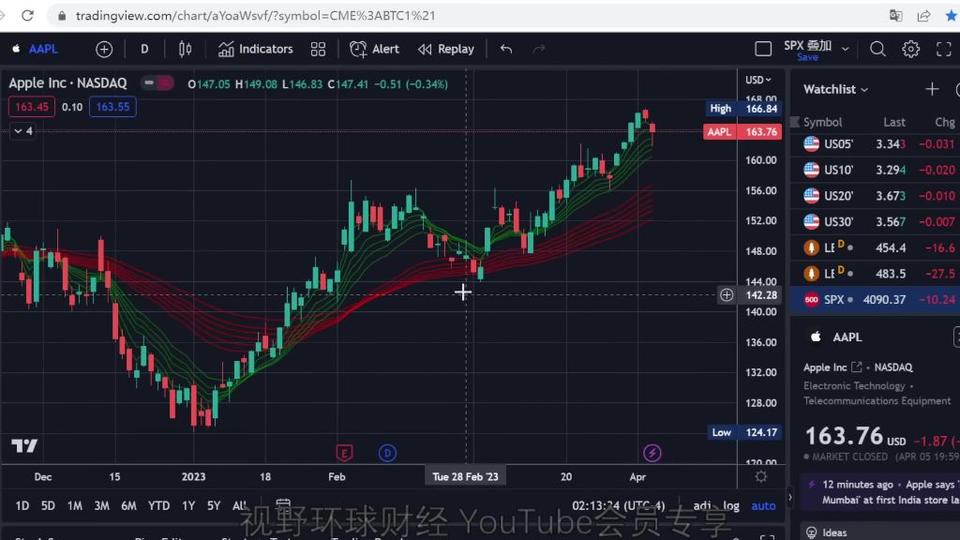Toggle adj price adjustment

702,506
